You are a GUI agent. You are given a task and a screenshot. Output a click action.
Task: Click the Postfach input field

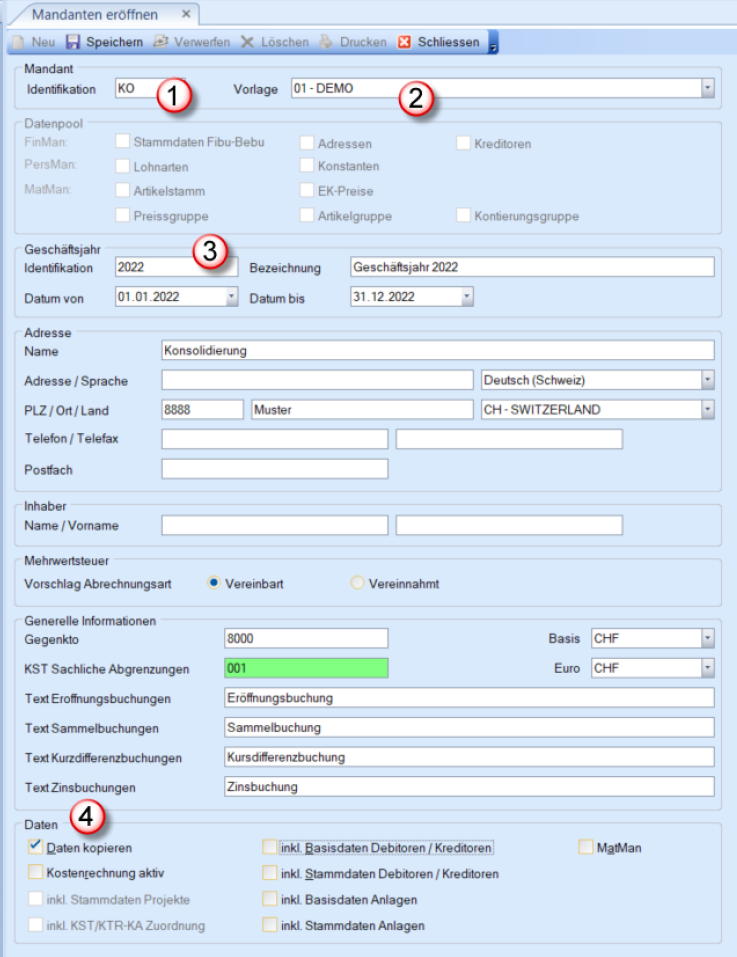click(275, 469)
